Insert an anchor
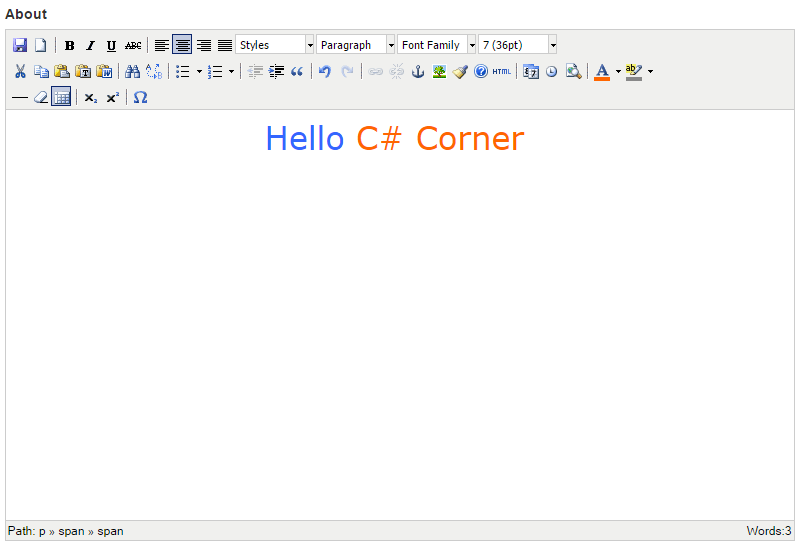 pyautogui.click(x=418, y=71)
